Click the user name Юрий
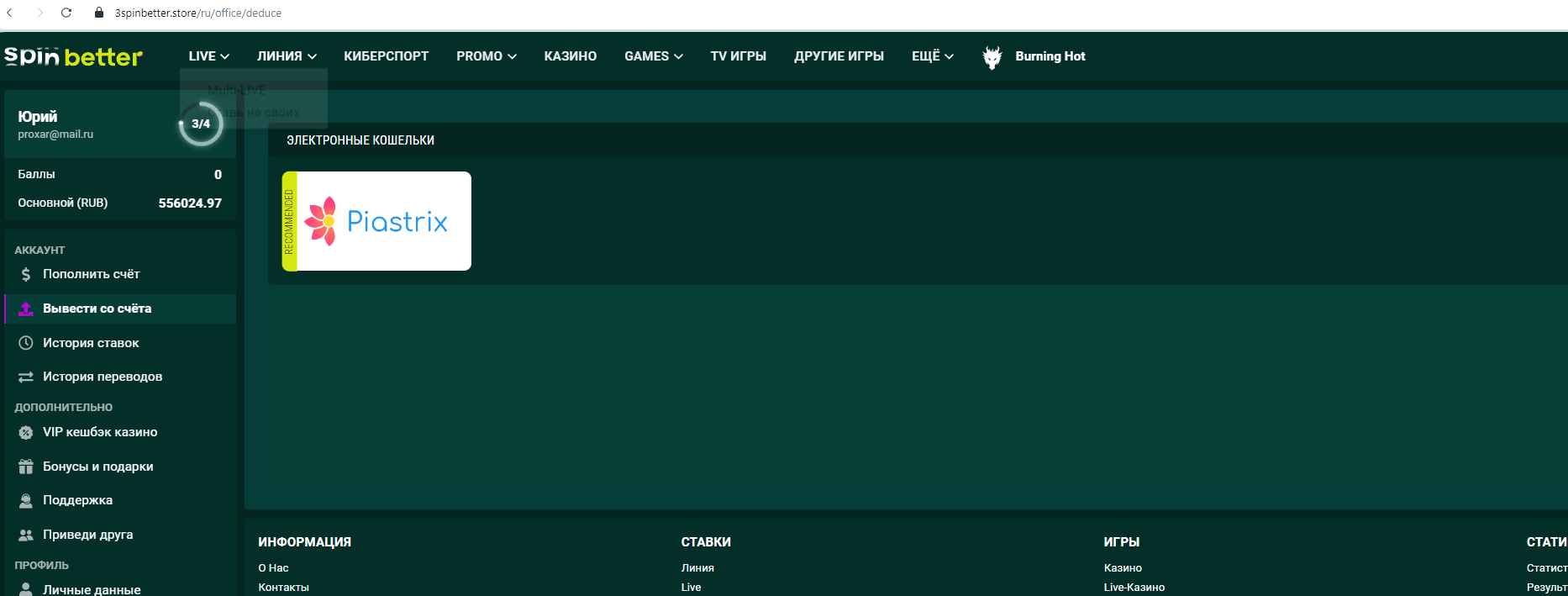The width and height of the screenshot is (1568, 596). click(x=38, y=117)
